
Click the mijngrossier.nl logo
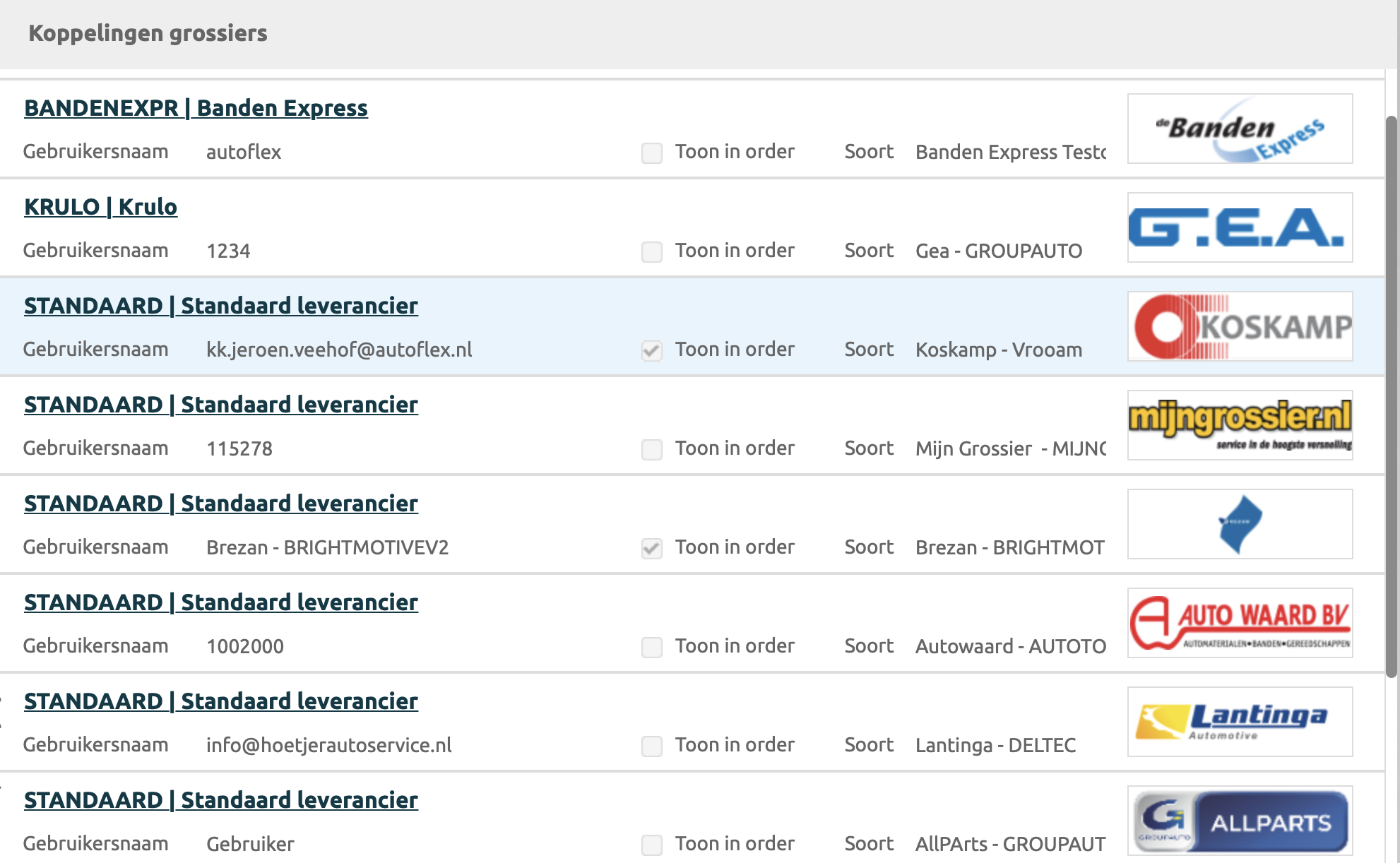(x=1240, y=425)
